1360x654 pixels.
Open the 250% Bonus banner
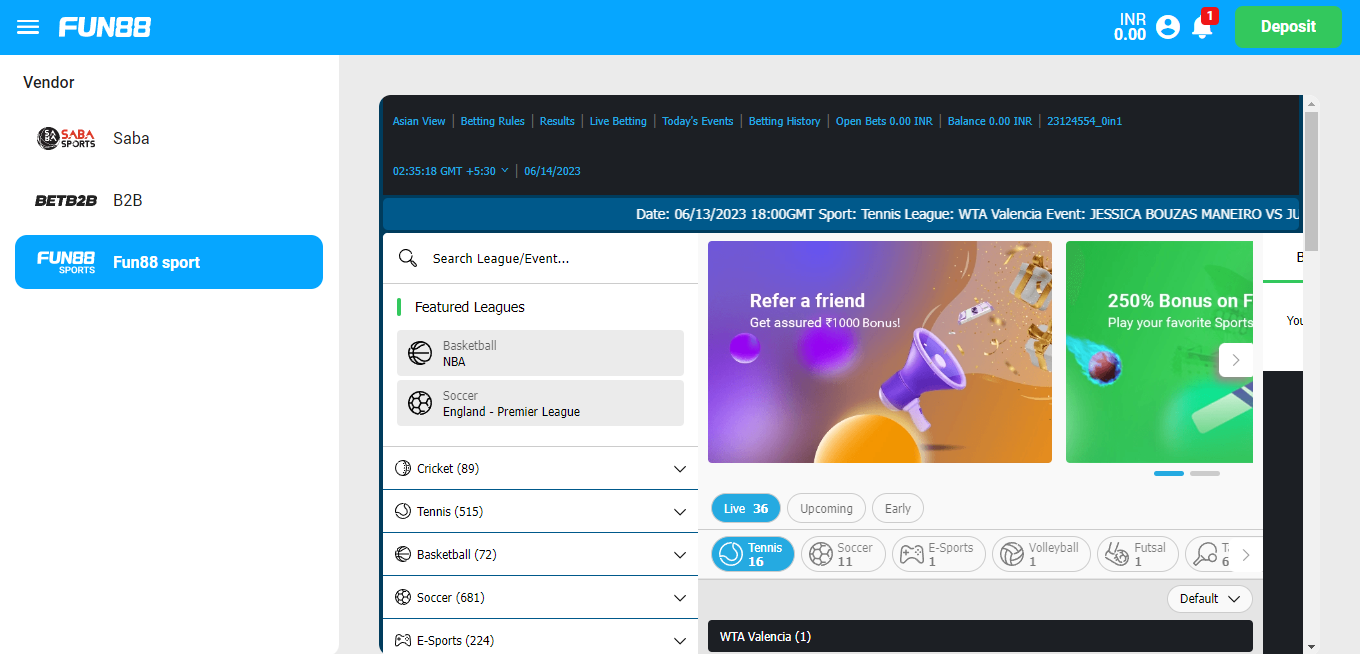coord(1159,352)
